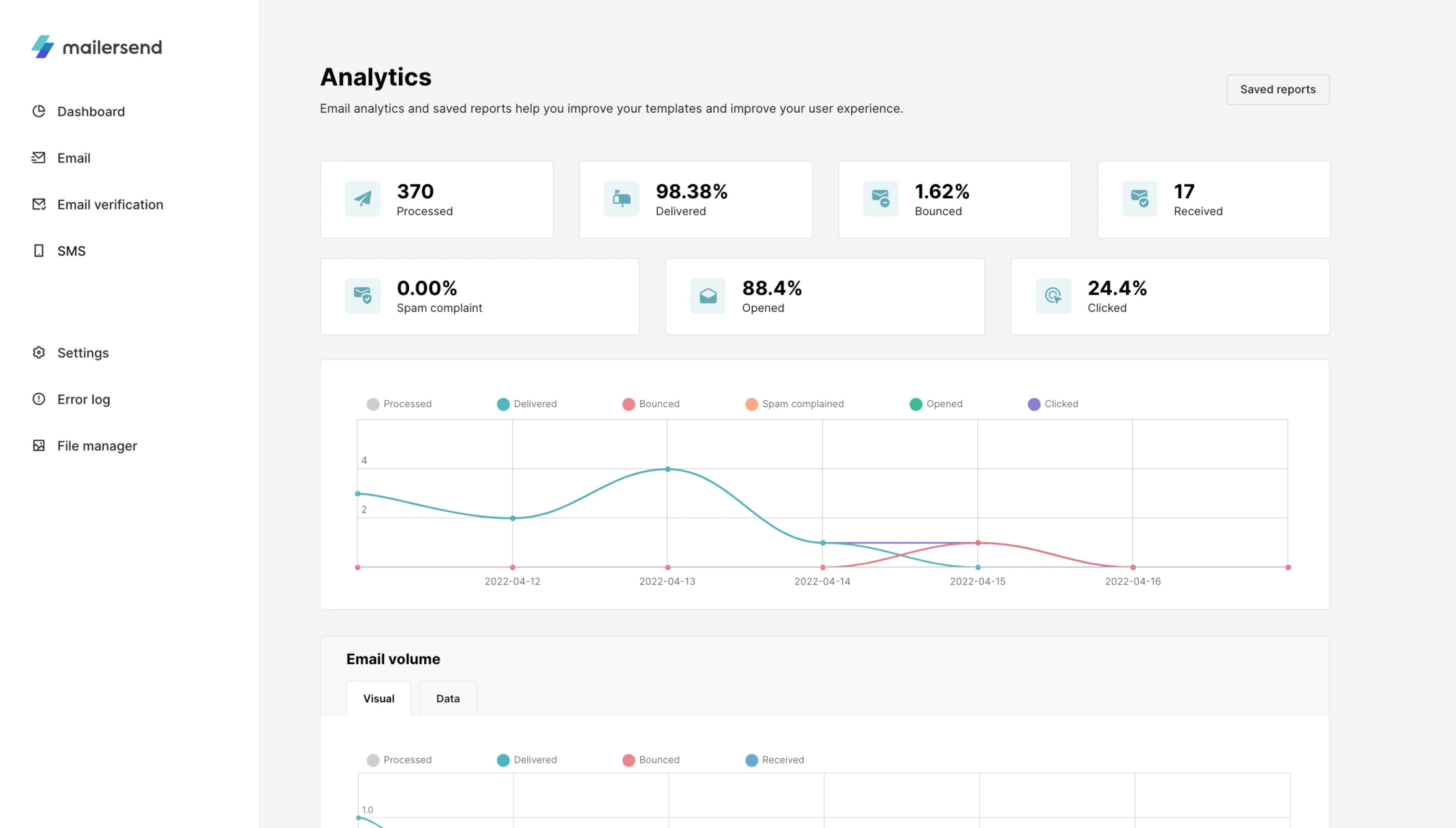Viewport: 1456px width, 828px height.
Task: Click the Email verification envelope-check icon
Action: tap(39, 204)
